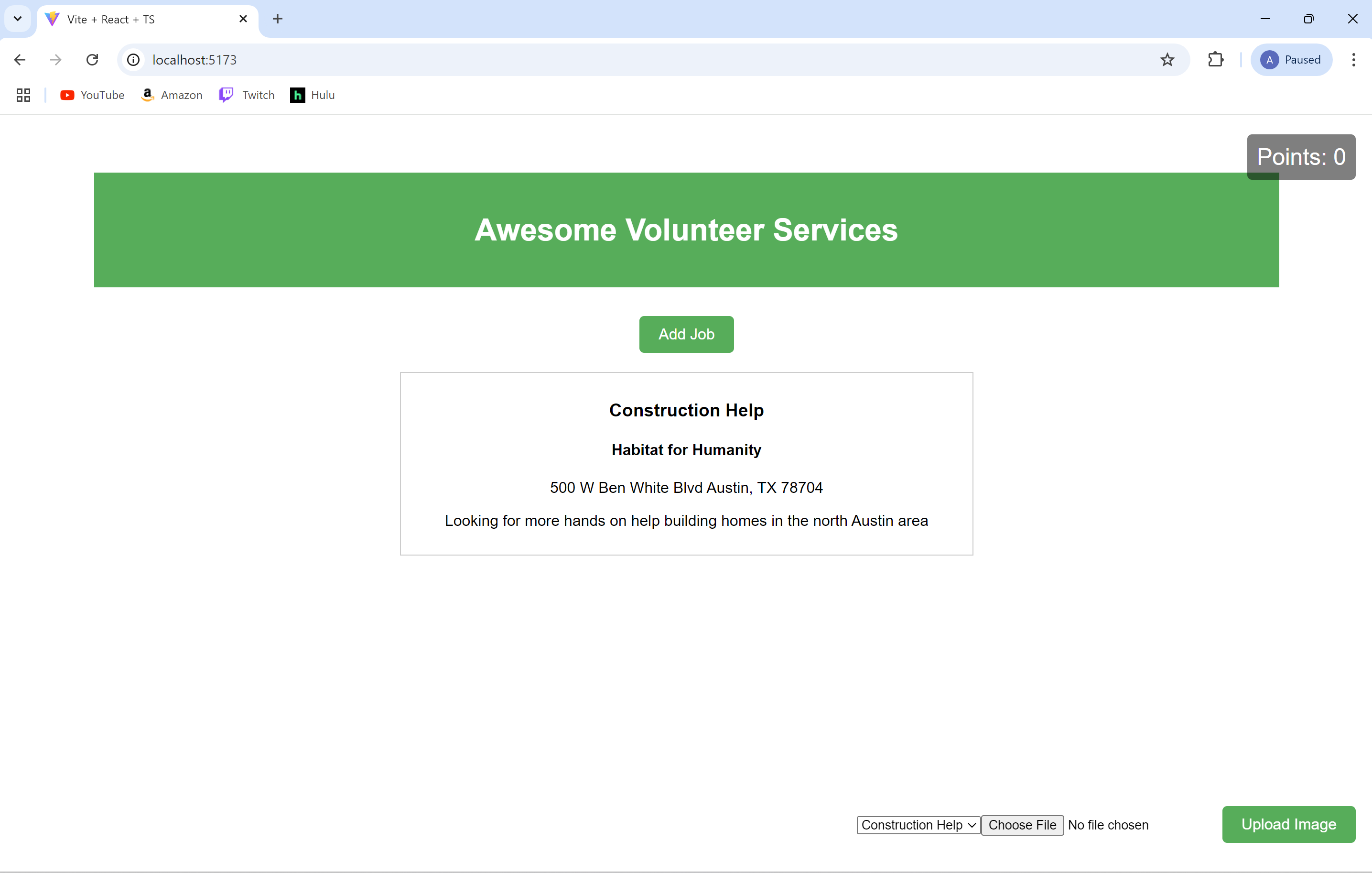Bookmark this page with star icon

(x=1167, y=60)
